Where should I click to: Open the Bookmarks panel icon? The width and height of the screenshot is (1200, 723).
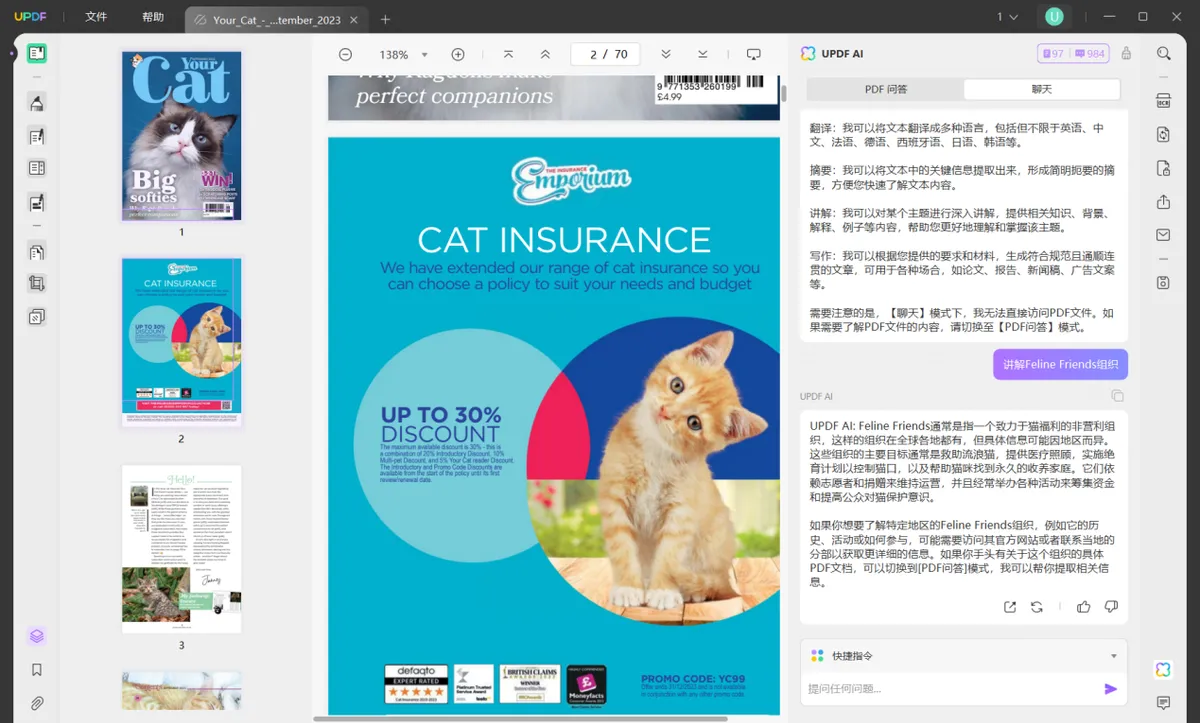[37, 670]
